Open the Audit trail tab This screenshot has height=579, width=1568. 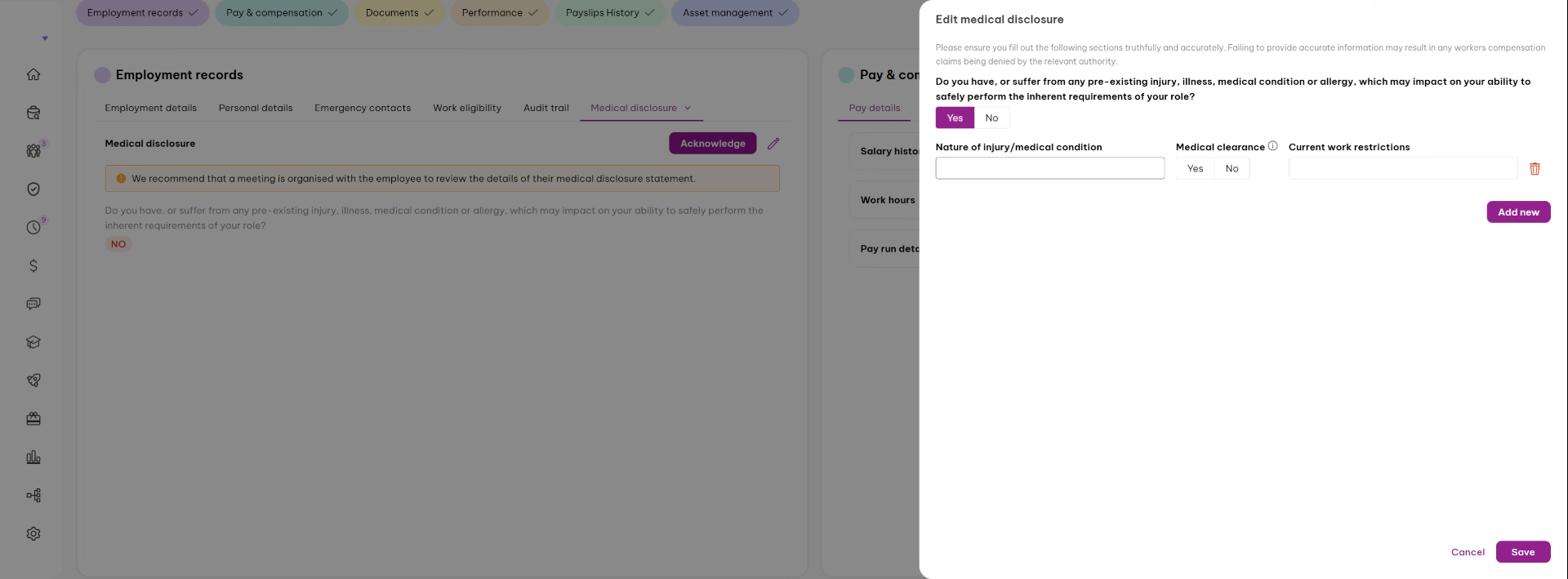tap(546, 108)
